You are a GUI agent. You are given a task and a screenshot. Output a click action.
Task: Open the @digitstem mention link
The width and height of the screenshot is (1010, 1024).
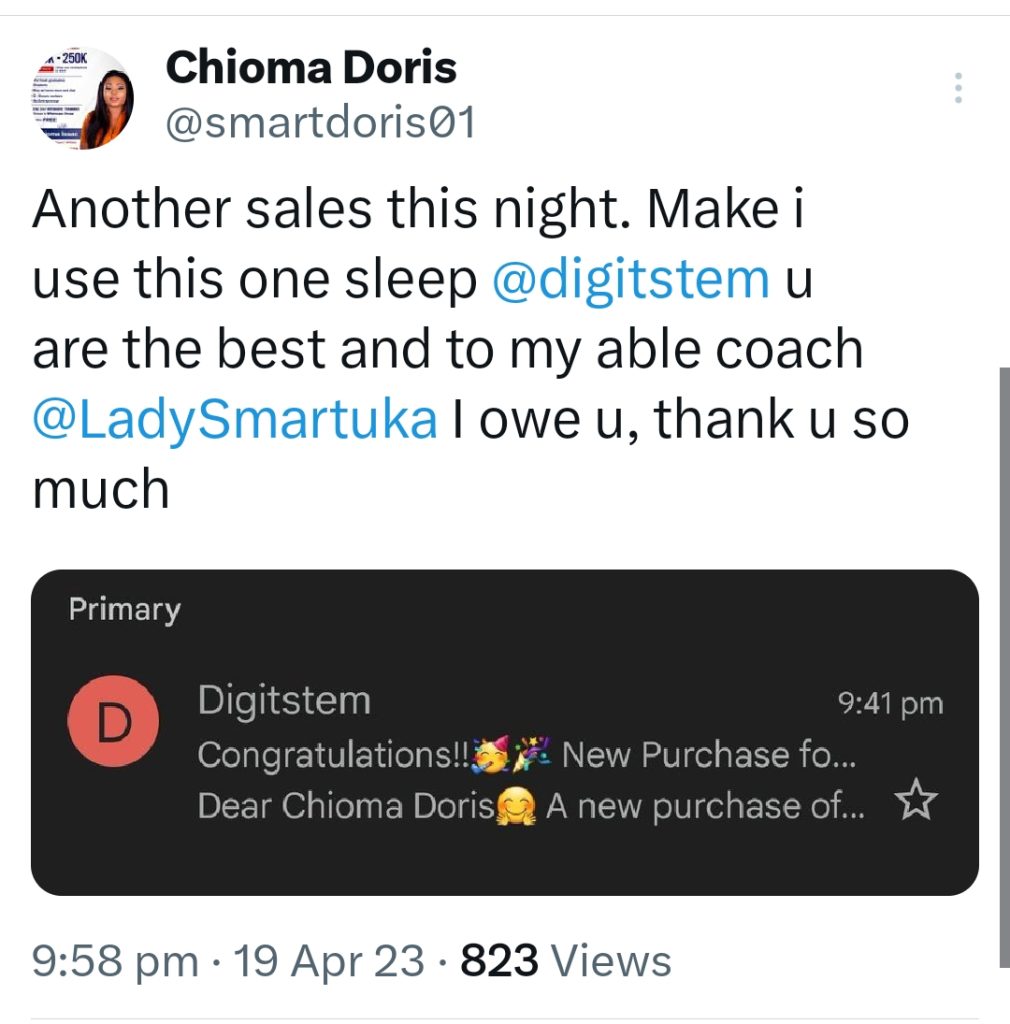pyautogui.click(x=631, y=280)
